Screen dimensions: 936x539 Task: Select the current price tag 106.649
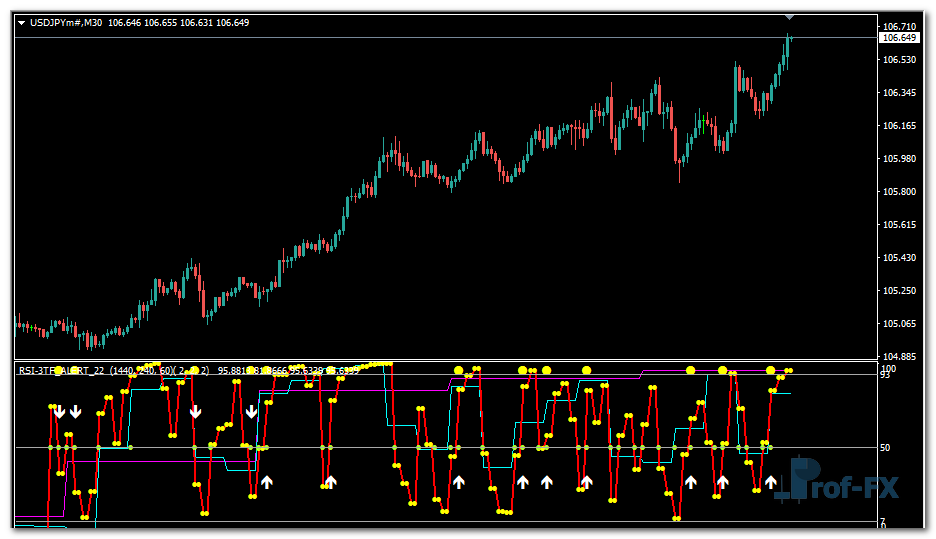[897, 38]
